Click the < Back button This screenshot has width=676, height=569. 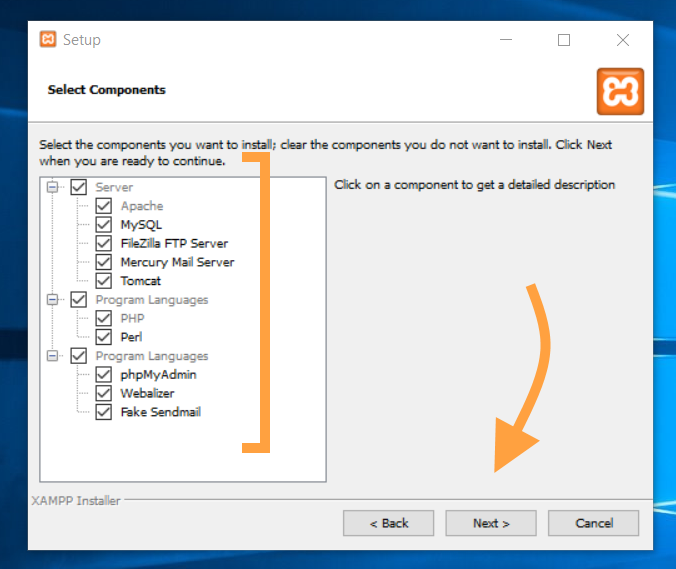click(x=388, y=523)
